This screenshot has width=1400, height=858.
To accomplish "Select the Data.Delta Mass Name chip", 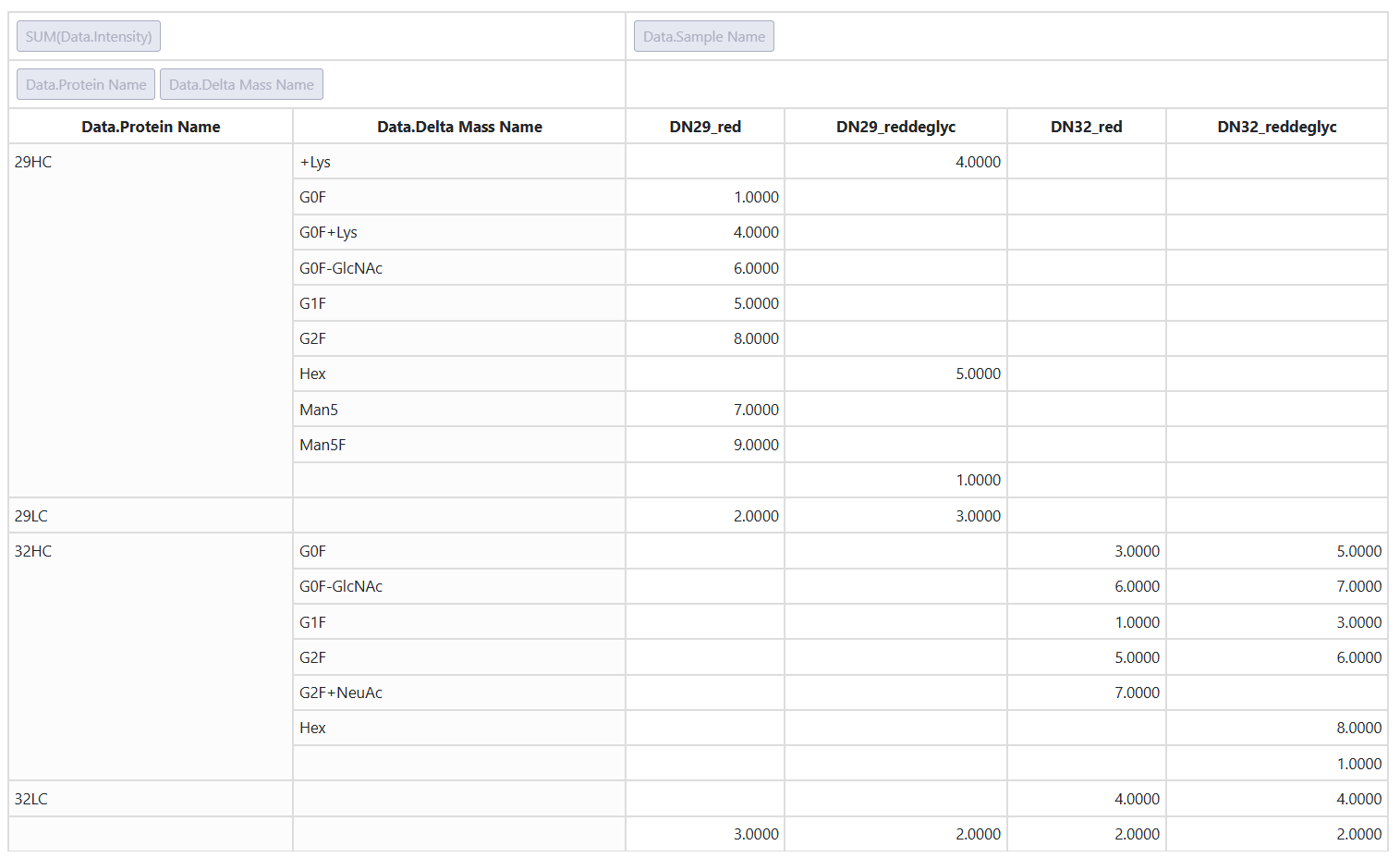I will 241,84.
